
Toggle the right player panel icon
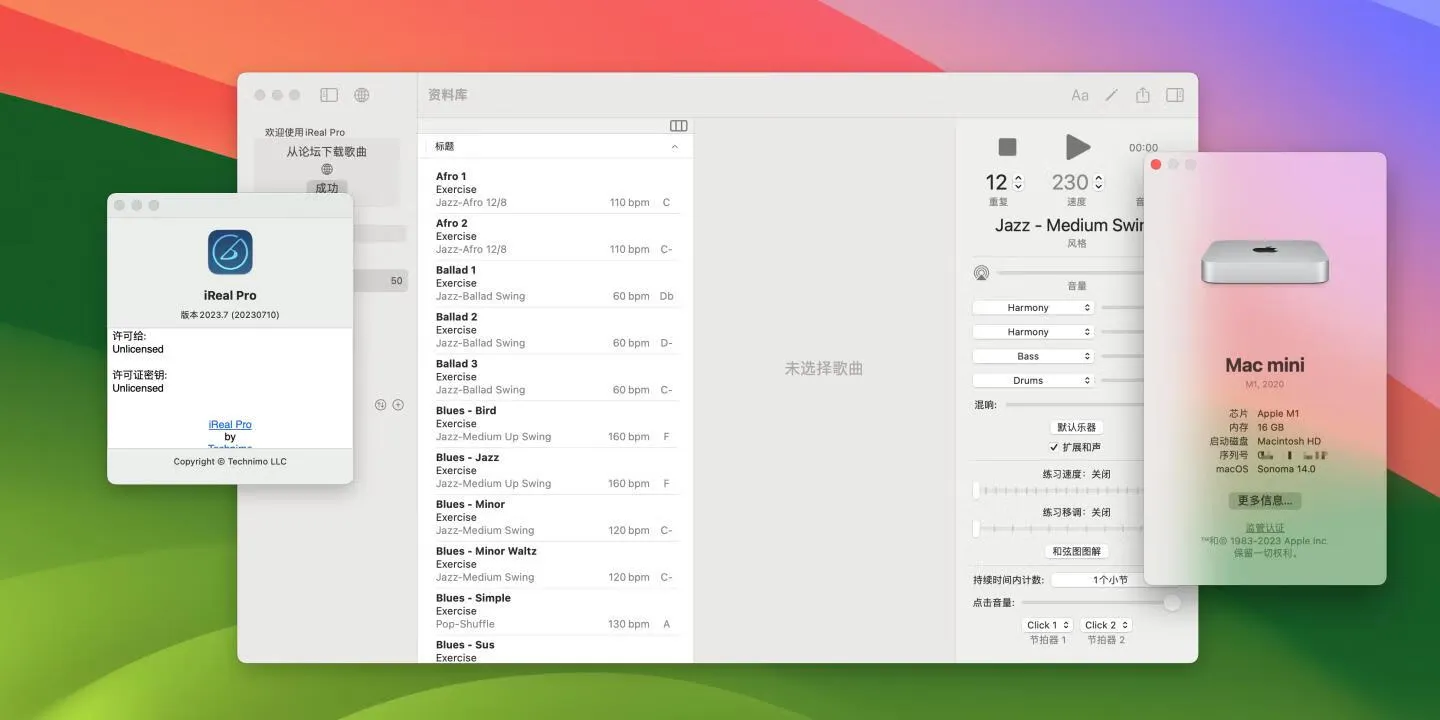click(x=1175, y=95)
